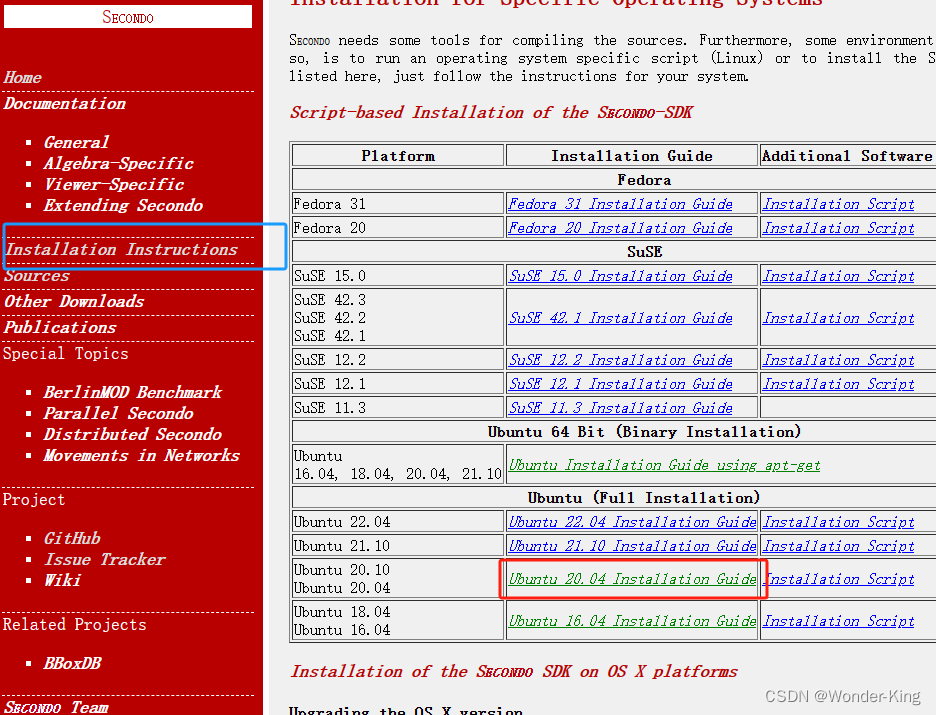Download Installation Script for Ubuntu 21.10

click(839, 546)
